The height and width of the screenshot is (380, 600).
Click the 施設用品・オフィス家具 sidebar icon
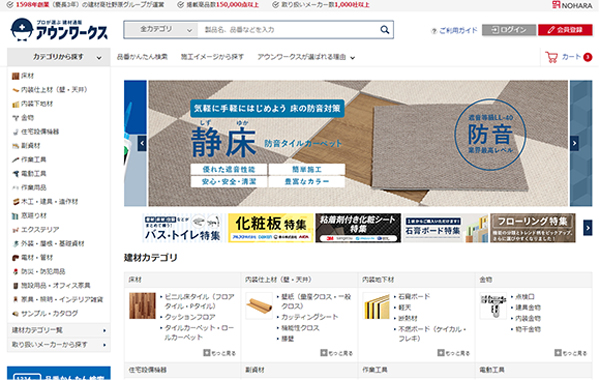15,285
